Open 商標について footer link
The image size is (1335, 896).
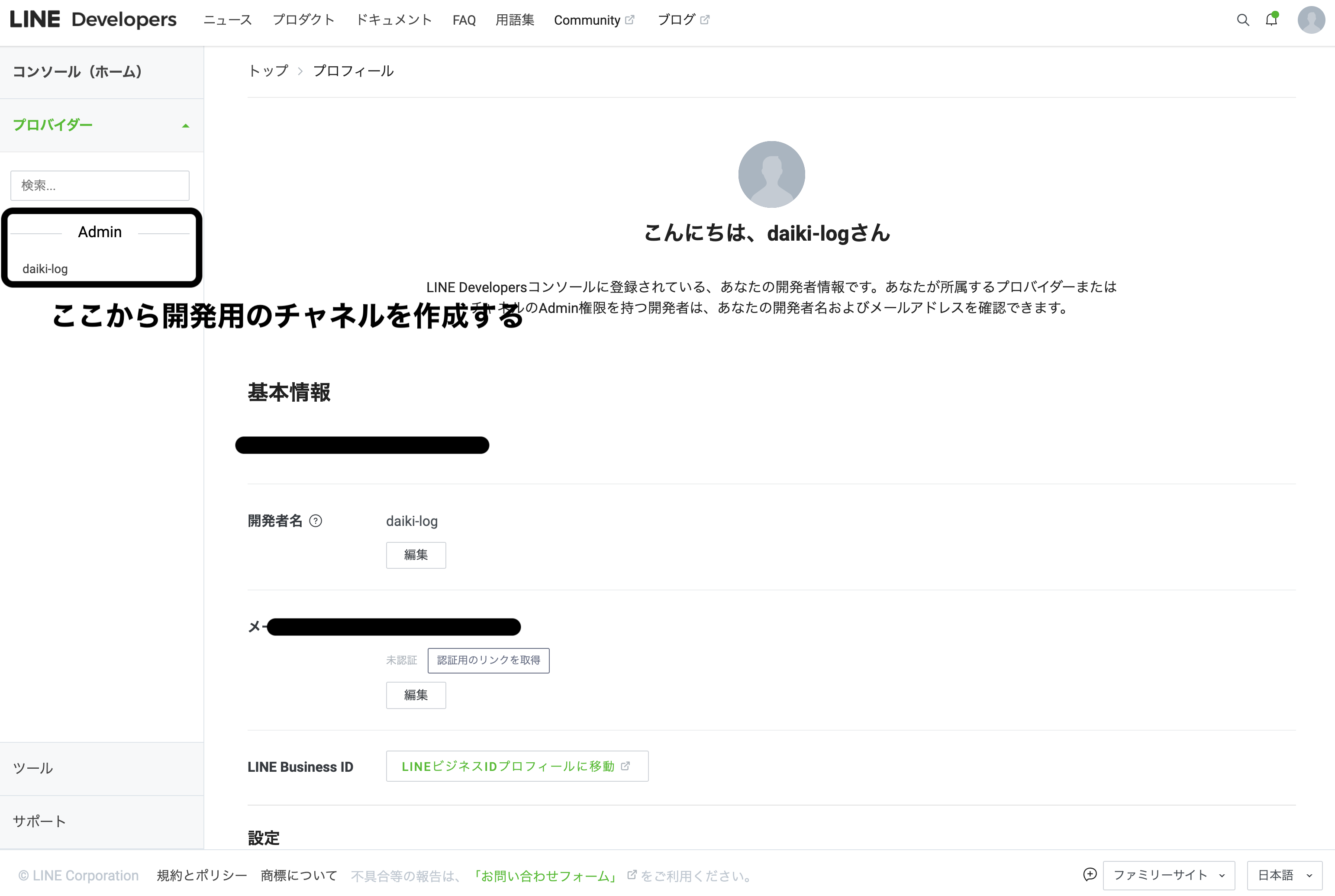point(299,876)
